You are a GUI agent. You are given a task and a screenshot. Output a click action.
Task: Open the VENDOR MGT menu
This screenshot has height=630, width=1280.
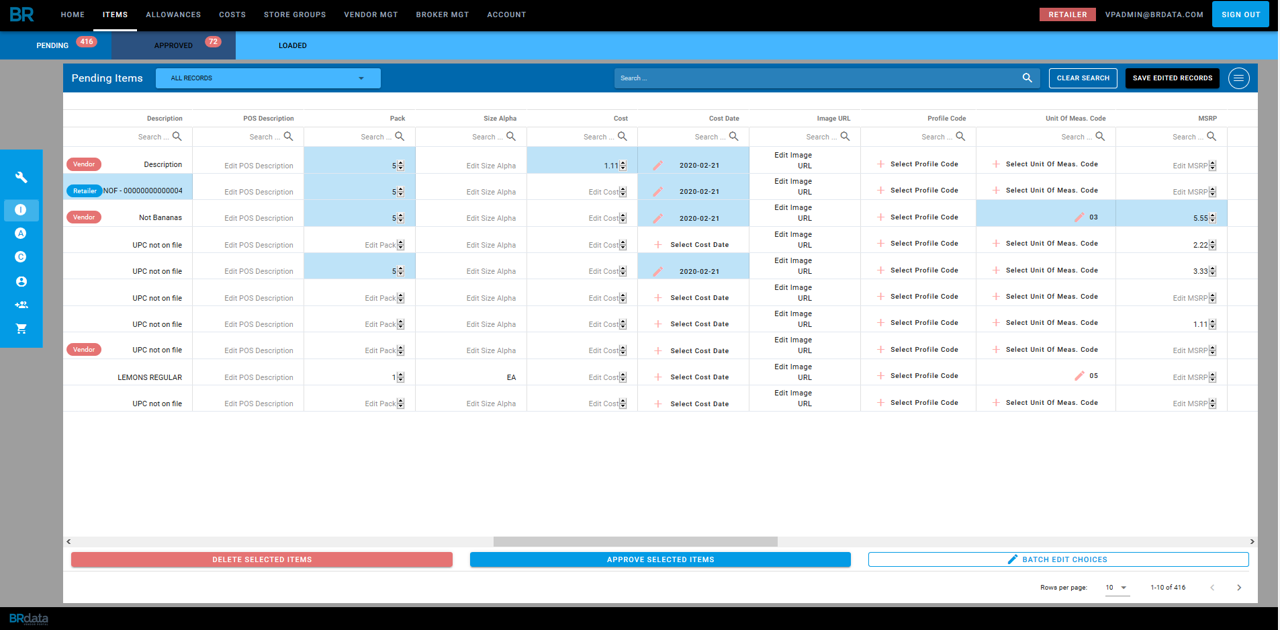click(x=371, y=15)
